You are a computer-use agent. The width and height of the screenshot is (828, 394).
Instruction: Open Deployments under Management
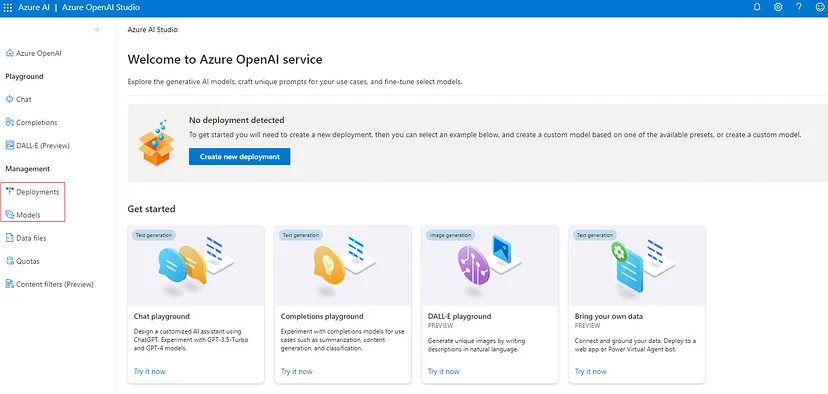pyautogui.click(x=37, y=192)
